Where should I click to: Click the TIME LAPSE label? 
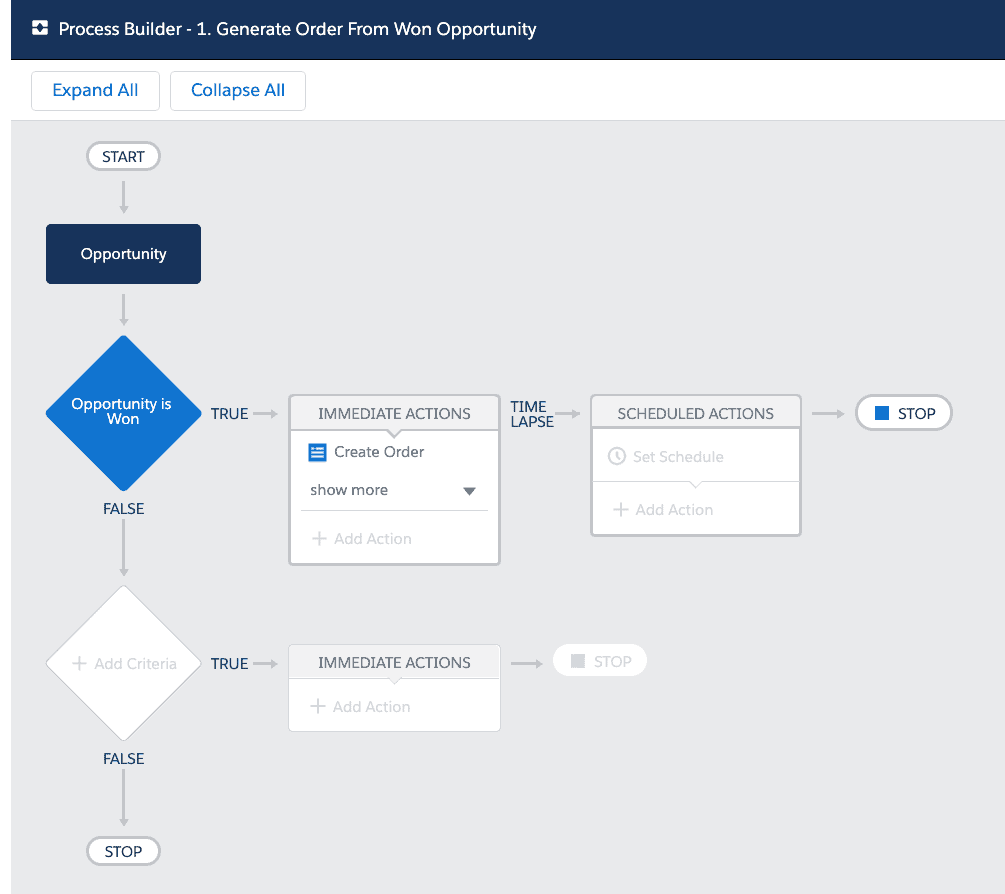point(531,414)
